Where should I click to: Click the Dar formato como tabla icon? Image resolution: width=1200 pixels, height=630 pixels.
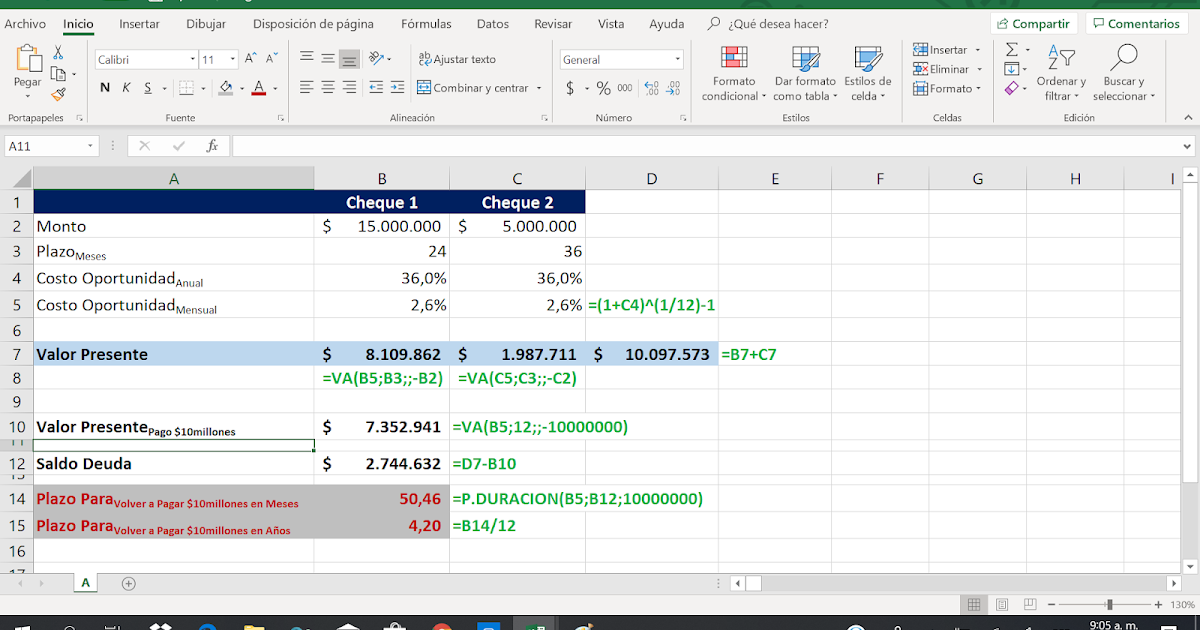pyautogui.click(x=805, y=75)
